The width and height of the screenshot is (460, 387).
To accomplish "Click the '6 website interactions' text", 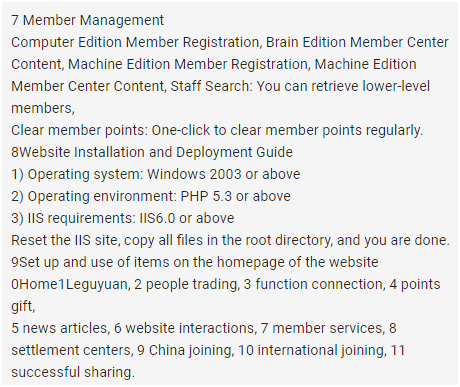I will 185,328.
